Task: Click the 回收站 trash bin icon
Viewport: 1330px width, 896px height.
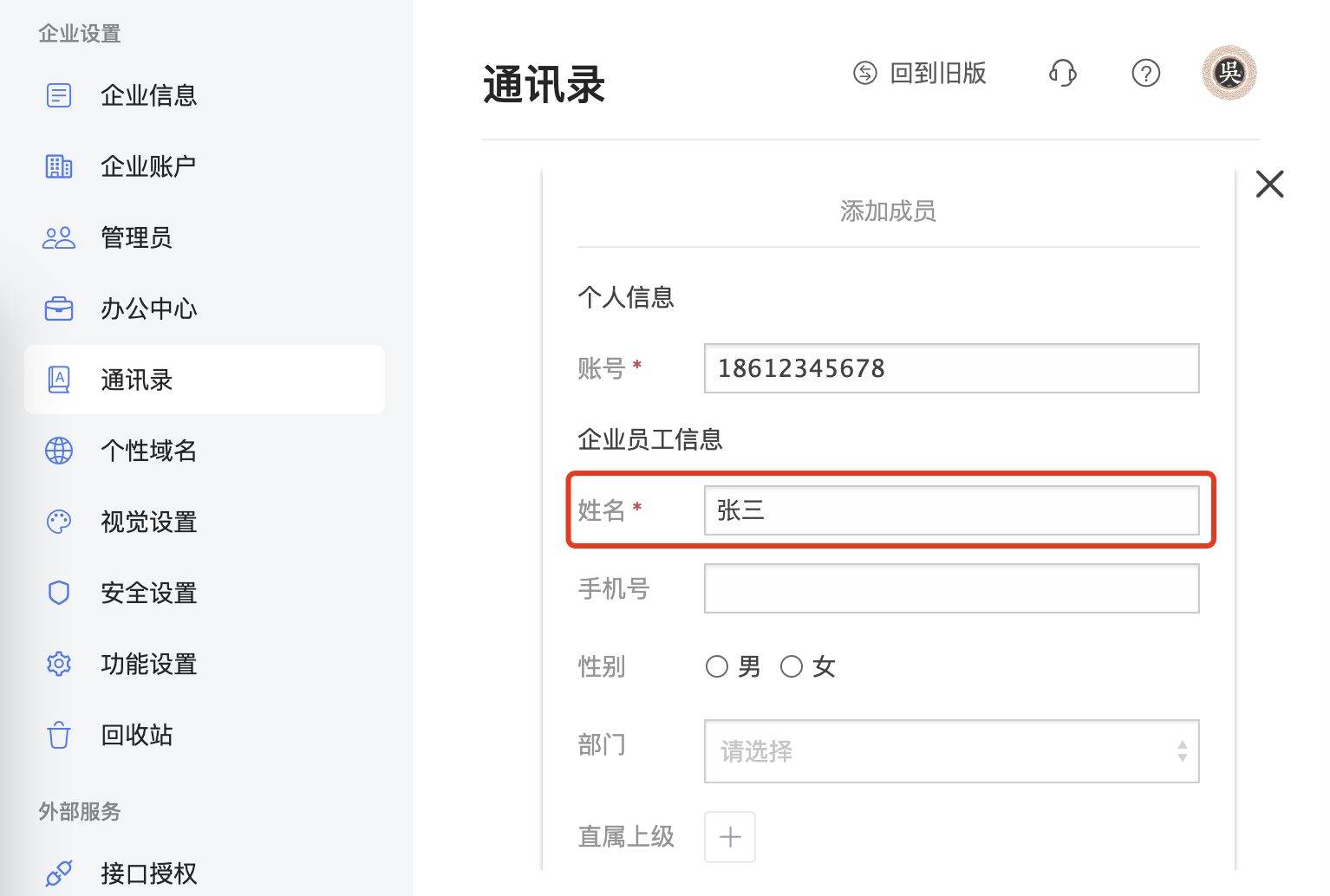Action: point(59,735)
